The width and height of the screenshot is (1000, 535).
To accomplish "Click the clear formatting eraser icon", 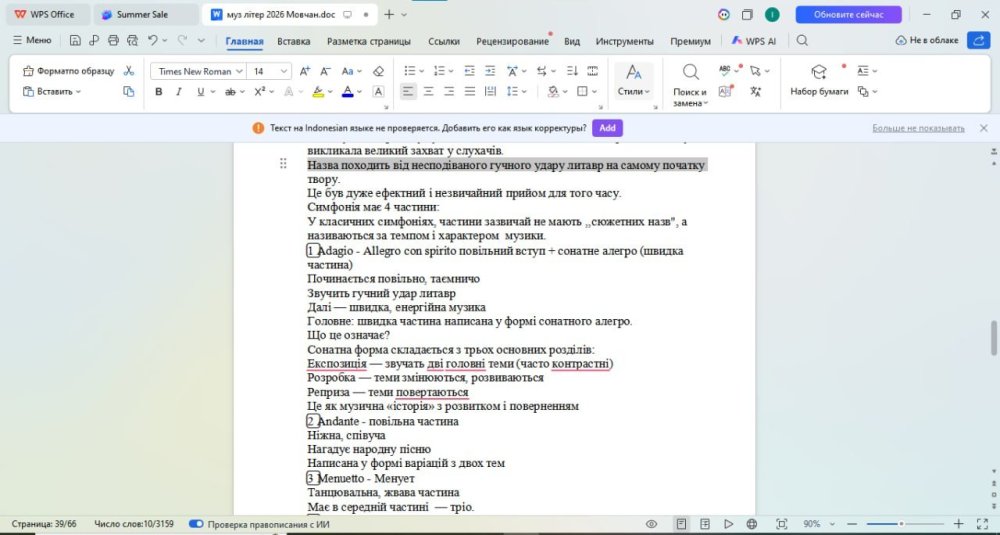I will point(378,71).
